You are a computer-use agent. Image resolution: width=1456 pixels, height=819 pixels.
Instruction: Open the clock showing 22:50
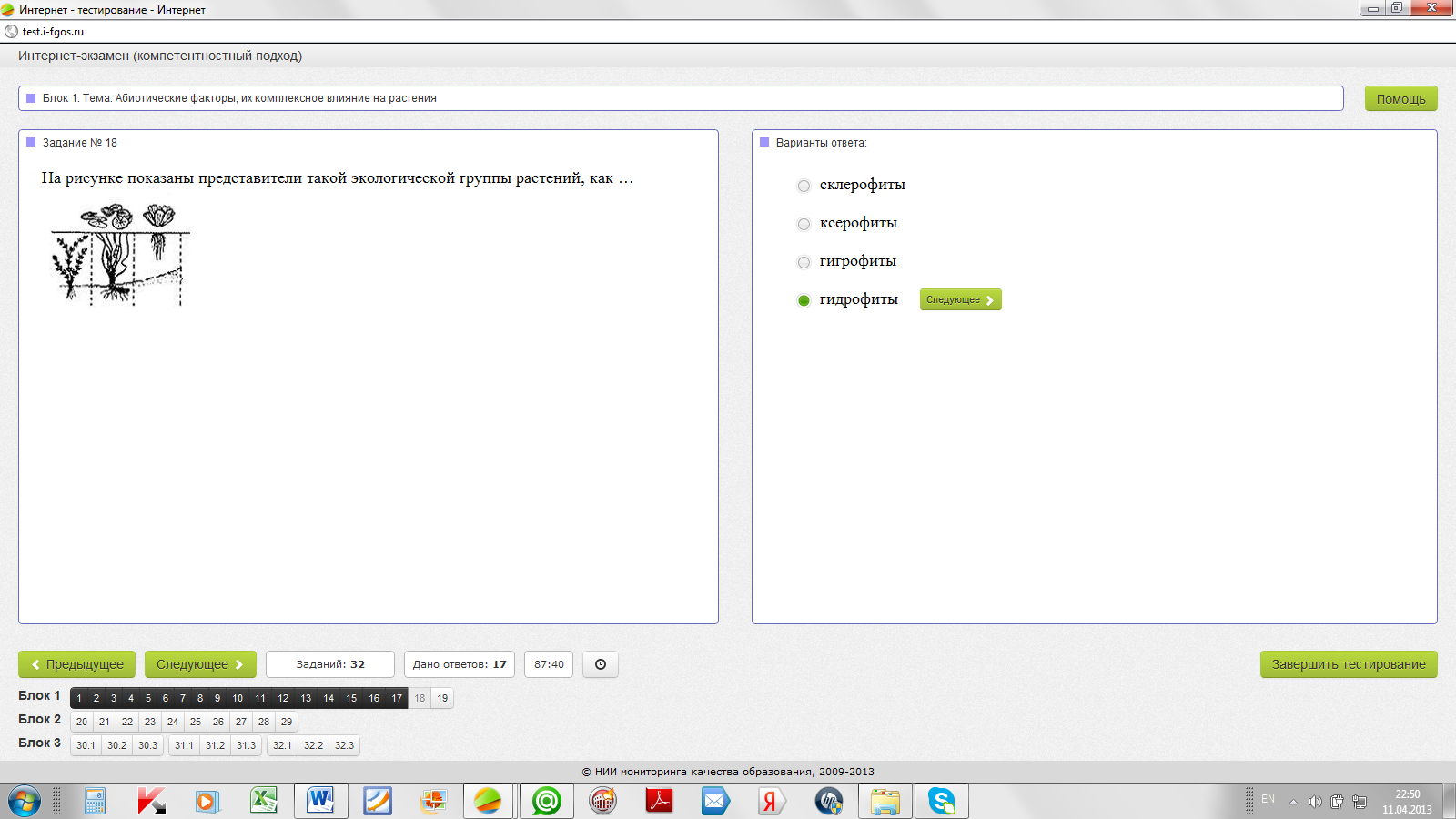[1407, 802]
